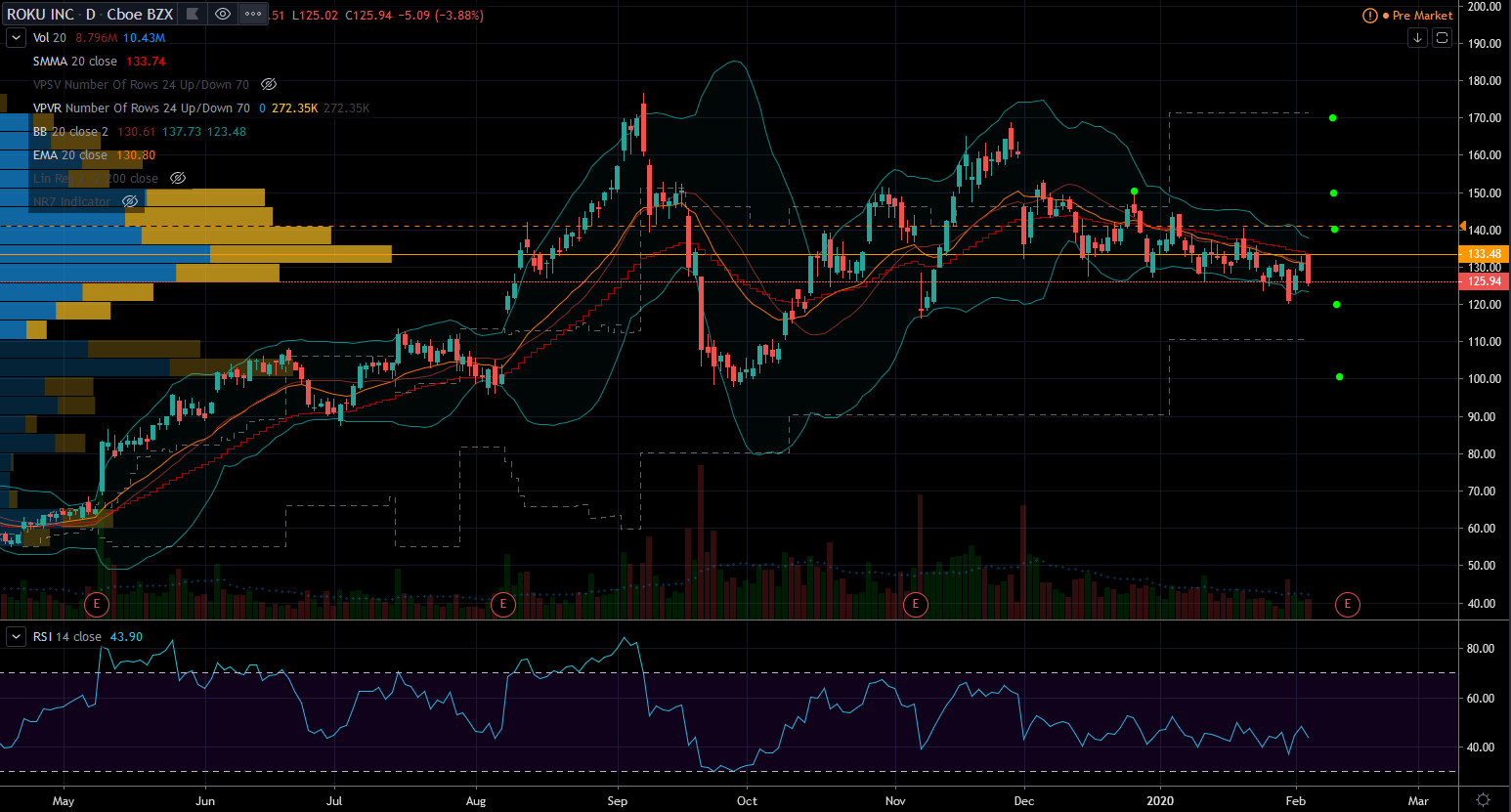The image size is (1511, 812).
Task: Toggle main series visibility eye icon
Action: 223,14
